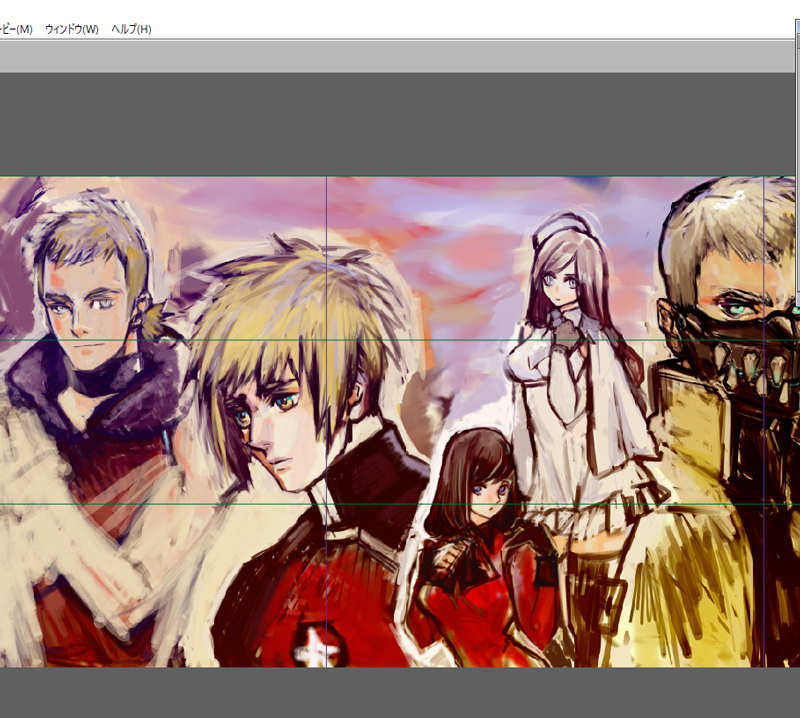This screenshot has height=718, width=800.
Task: Open the ヘルプ(H) menu
Action: (131, 29)
